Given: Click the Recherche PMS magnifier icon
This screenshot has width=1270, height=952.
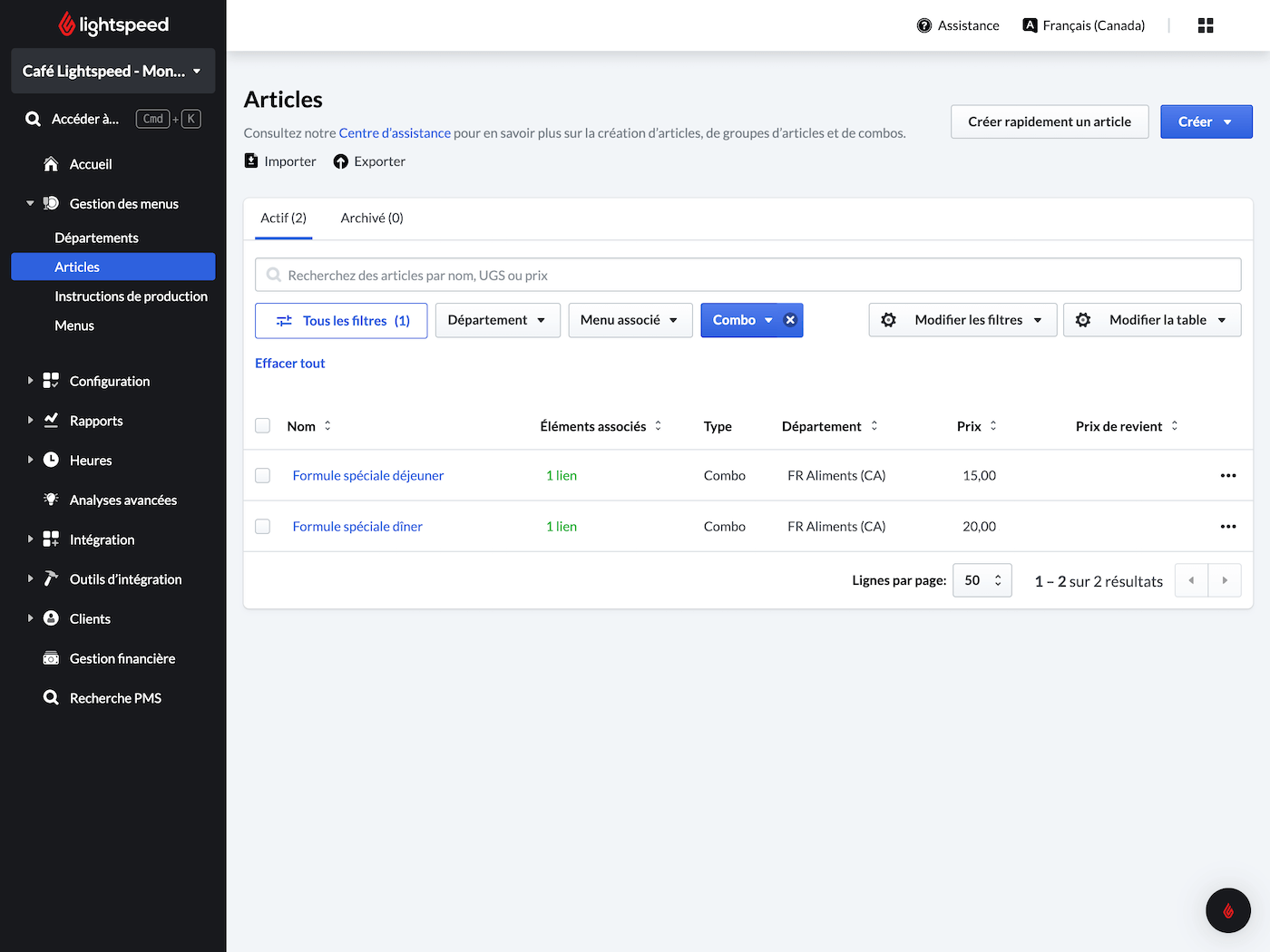Looking at the screenshot, I should pos(51,697).
